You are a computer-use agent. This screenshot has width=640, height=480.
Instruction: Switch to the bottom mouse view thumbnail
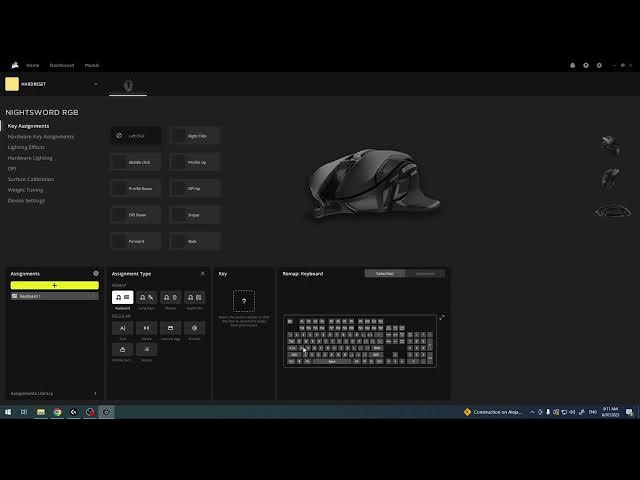coord(612,211)
